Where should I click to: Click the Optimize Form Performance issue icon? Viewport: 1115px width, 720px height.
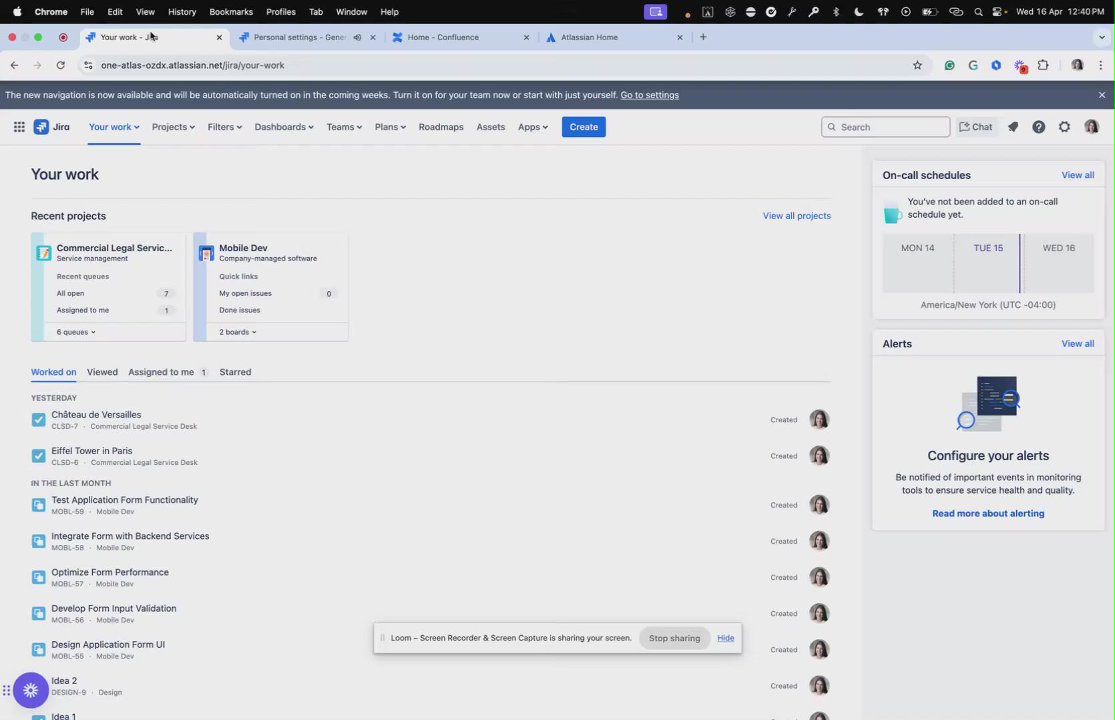[38, 577]
